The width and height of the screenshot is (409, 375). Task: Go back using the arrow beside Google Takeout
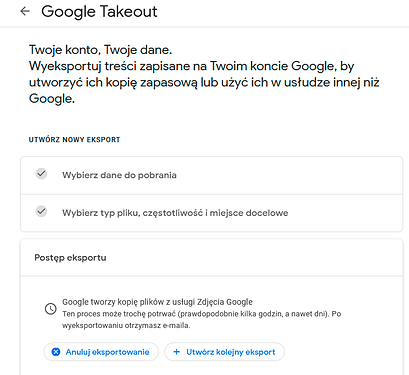(25, 11)
